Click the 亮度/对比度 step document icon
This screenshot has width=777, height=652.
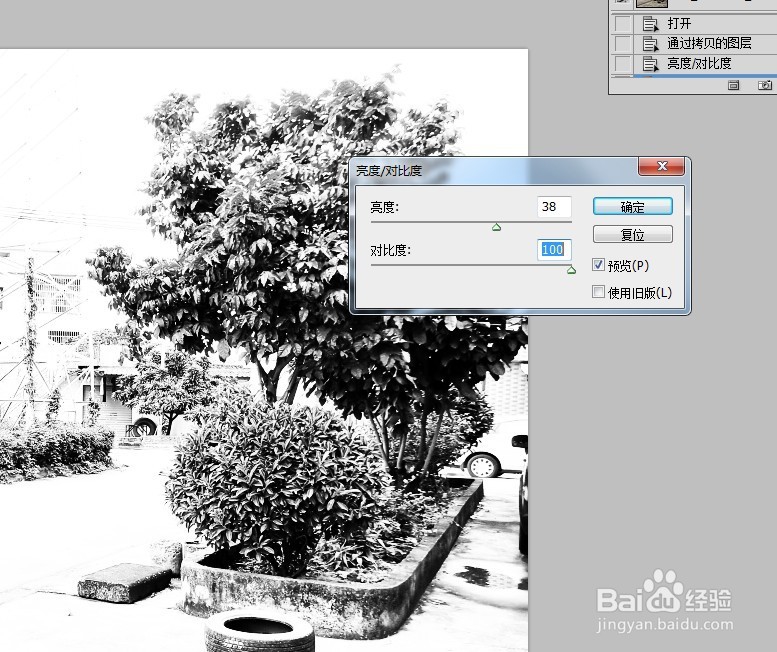pos(650,63)
